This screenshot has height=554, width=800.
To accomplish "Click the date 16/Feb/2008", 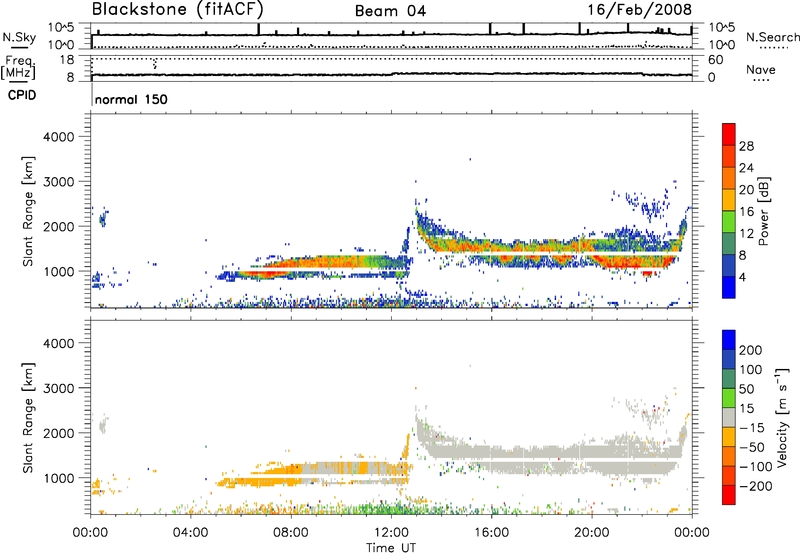I will pos(639,10).
